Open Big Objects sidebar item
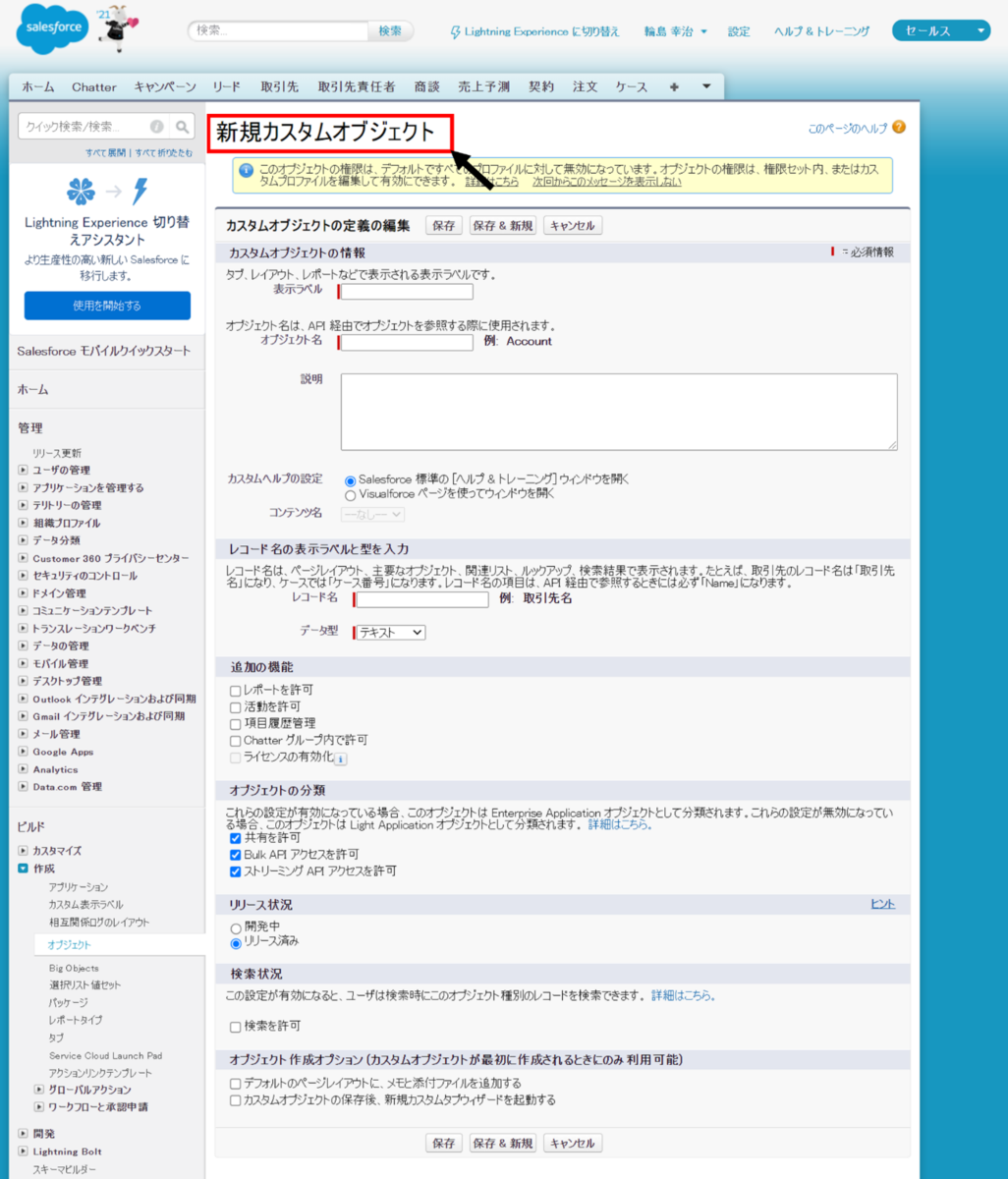The image size is (1008, 1179). point(74,968)
